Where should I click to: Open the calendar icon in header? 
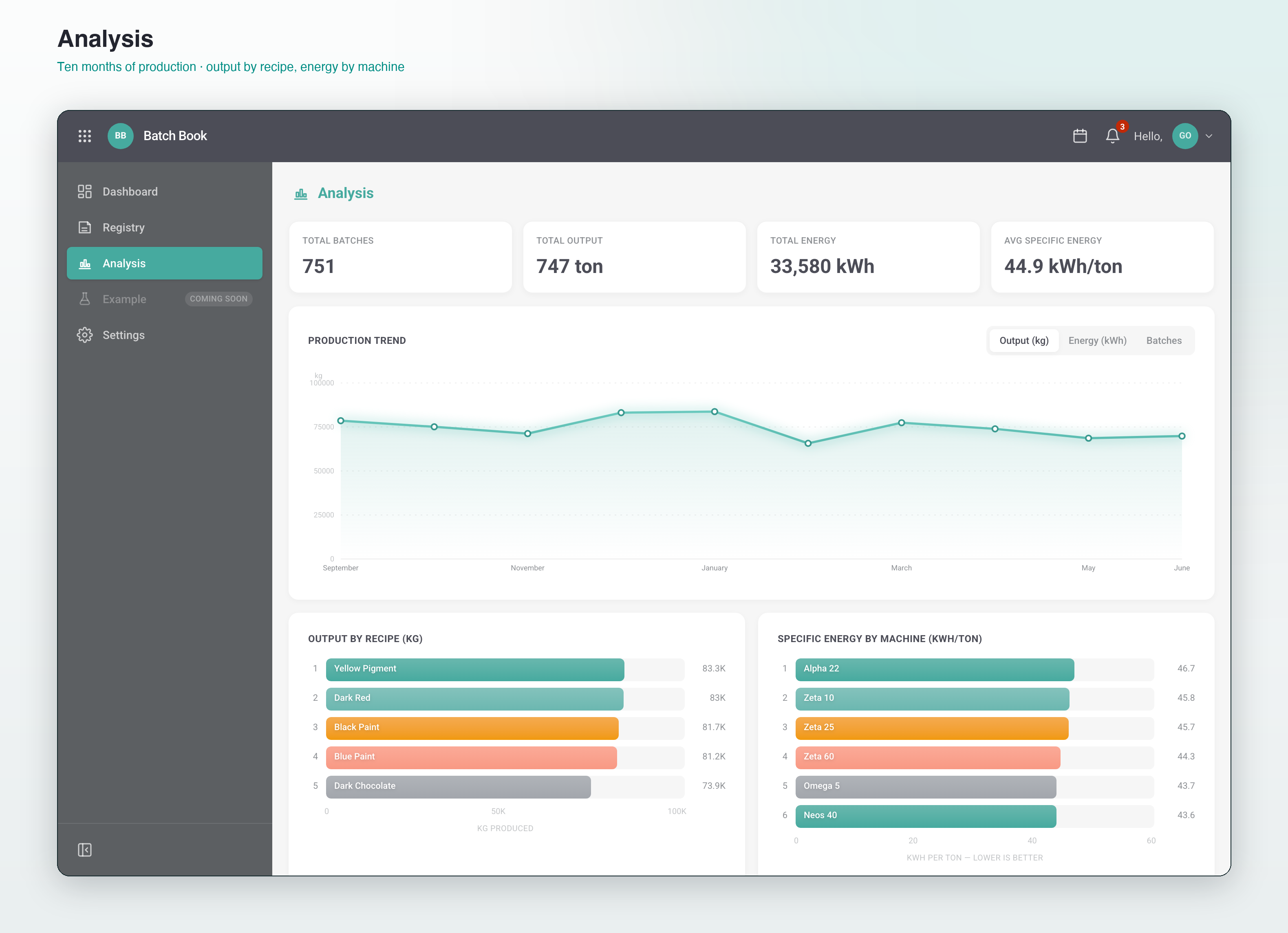pos(1080,136)
